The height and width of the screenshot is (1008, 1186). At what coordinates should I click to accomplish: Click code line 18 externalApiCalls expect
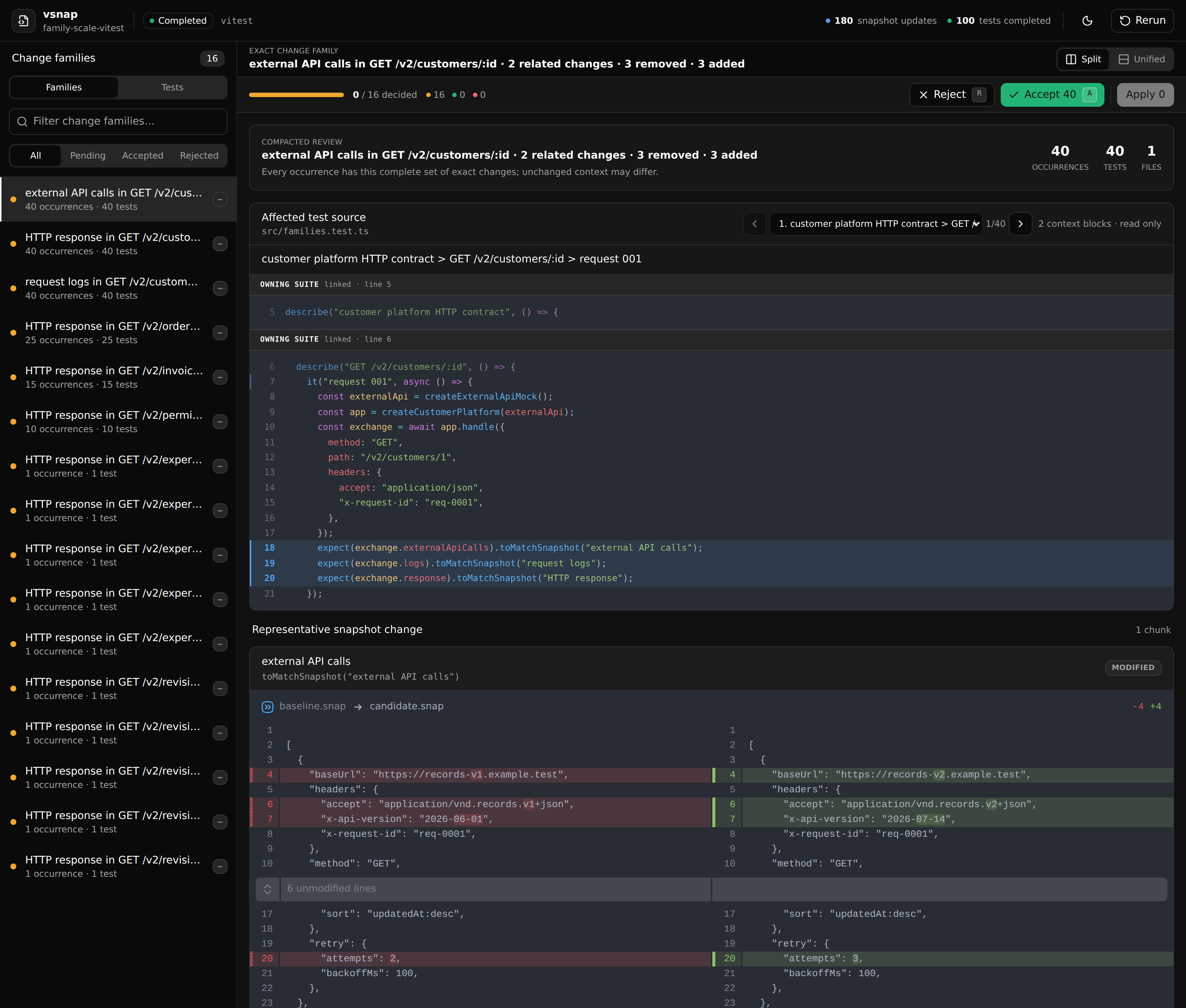[711, 548]
